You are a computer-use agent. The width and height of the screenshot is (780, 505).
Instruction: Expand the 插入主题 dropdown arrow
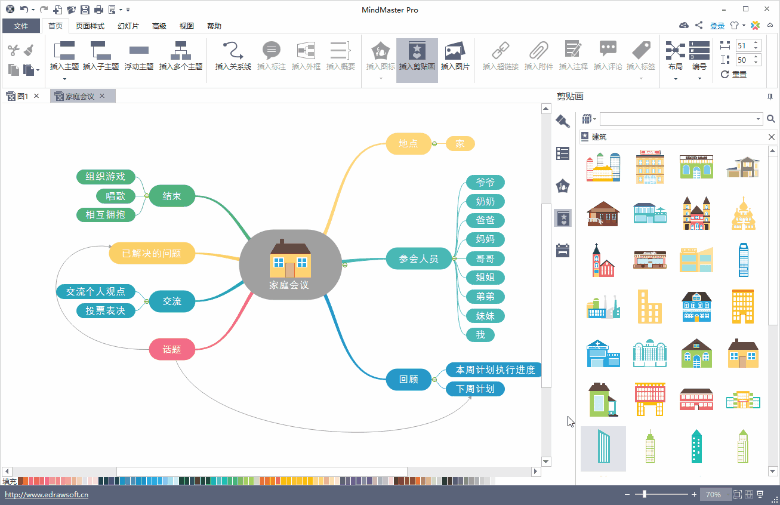65,77
